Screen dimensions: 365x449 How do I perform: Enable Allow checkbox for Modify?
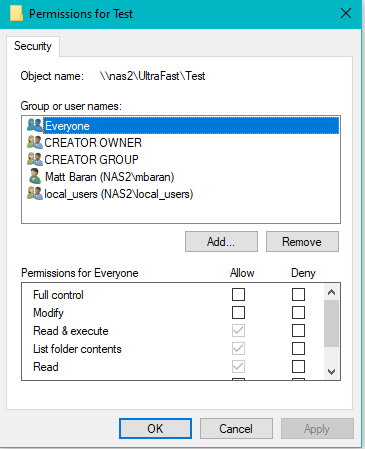pyautogui.click(x=238, y=313)
